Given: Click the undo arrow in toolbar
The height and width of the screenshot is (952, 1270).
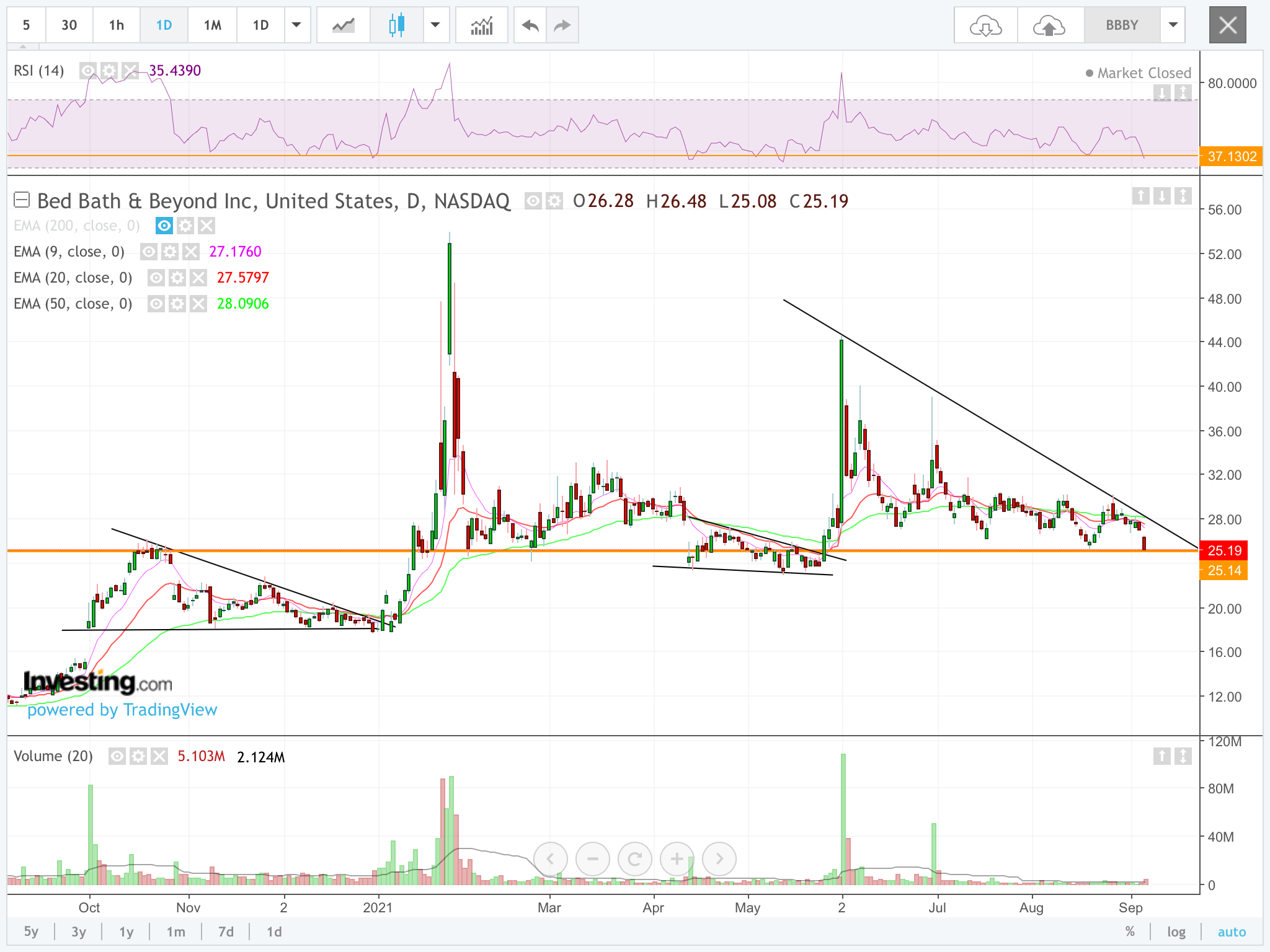Looking at the screenshot, I should click(x=530, y=25).
